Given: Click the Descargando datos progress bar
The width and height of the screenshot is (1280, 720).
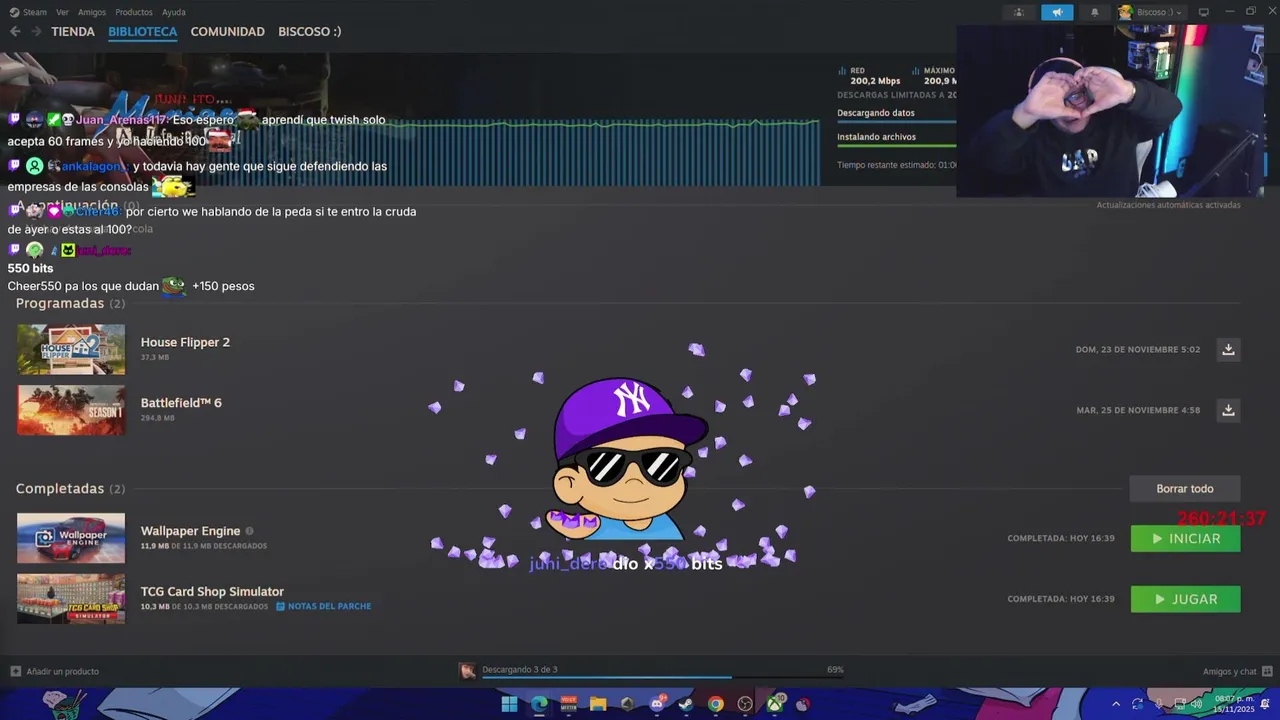Looking at the screenshot, I should point(896,123).
